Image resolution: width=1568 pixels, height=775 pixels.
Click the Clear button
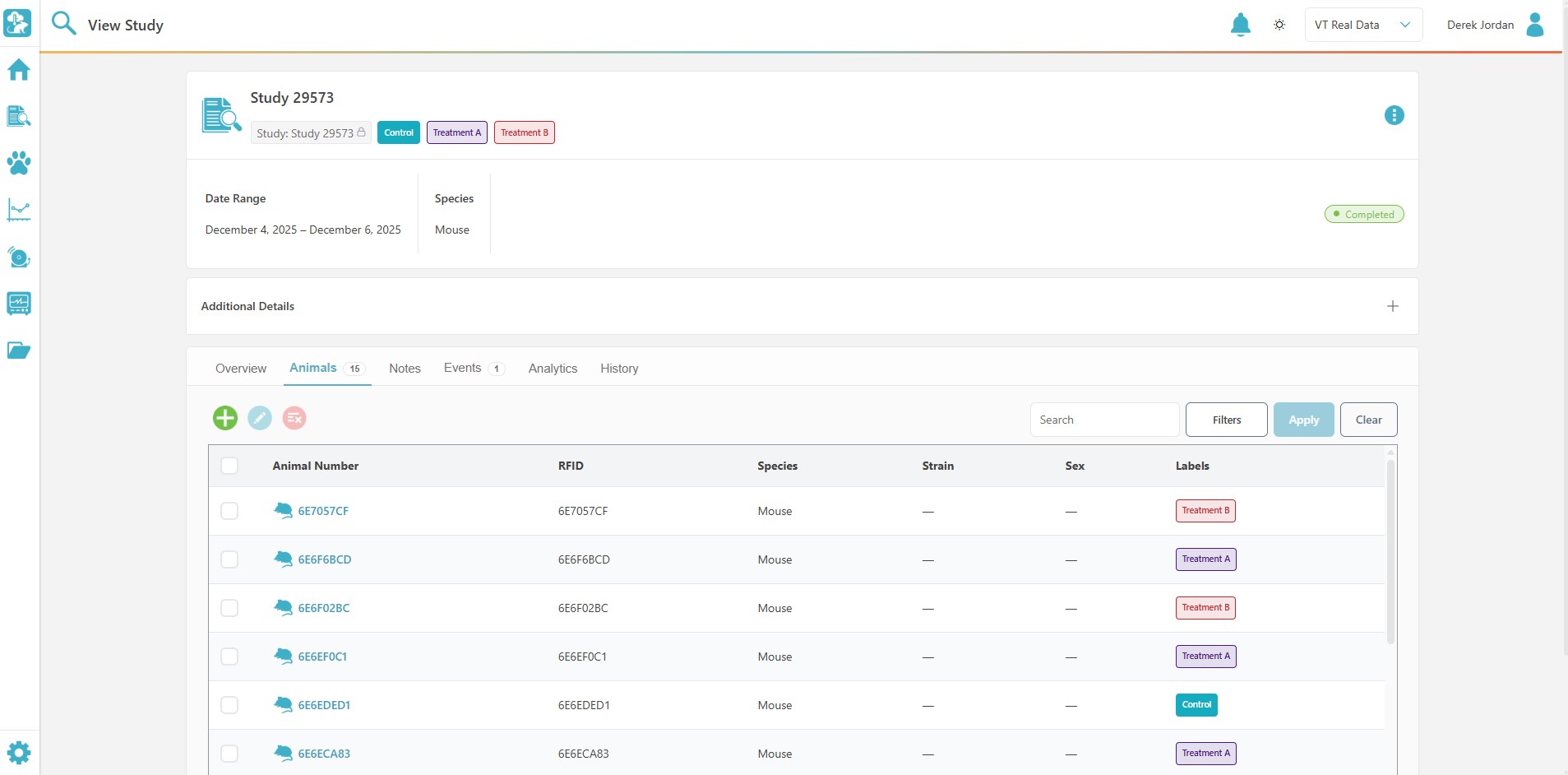1369,420
